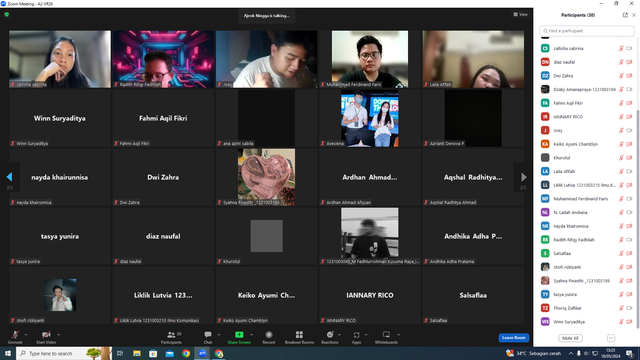Screen dimensions: 640x360
Task: Click the Windows taskbar search box
Action: 64,353
